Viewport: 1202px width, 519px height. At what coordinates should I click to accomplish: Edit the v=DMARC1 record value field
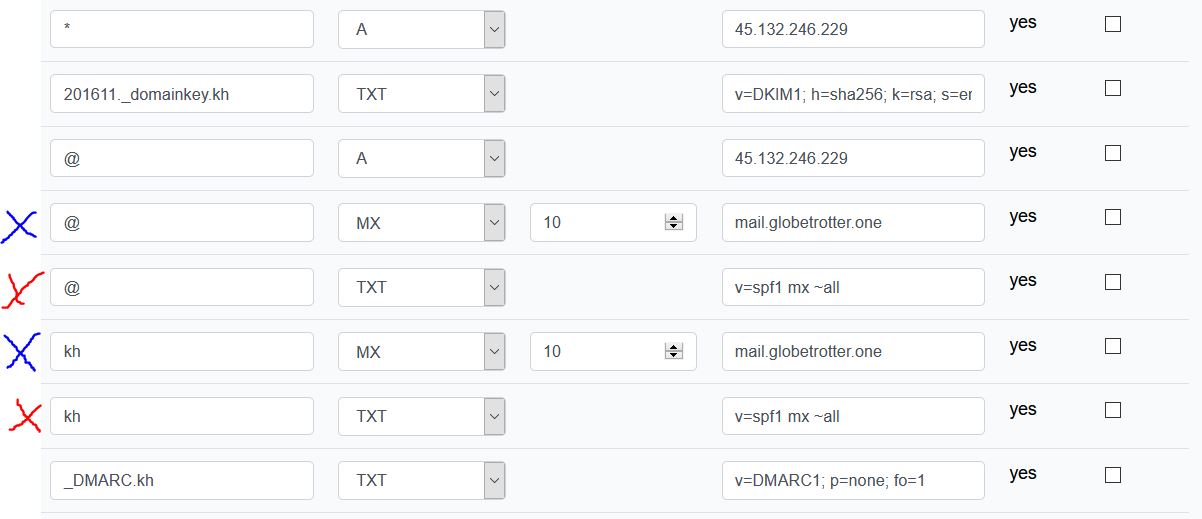pos(853,480)
